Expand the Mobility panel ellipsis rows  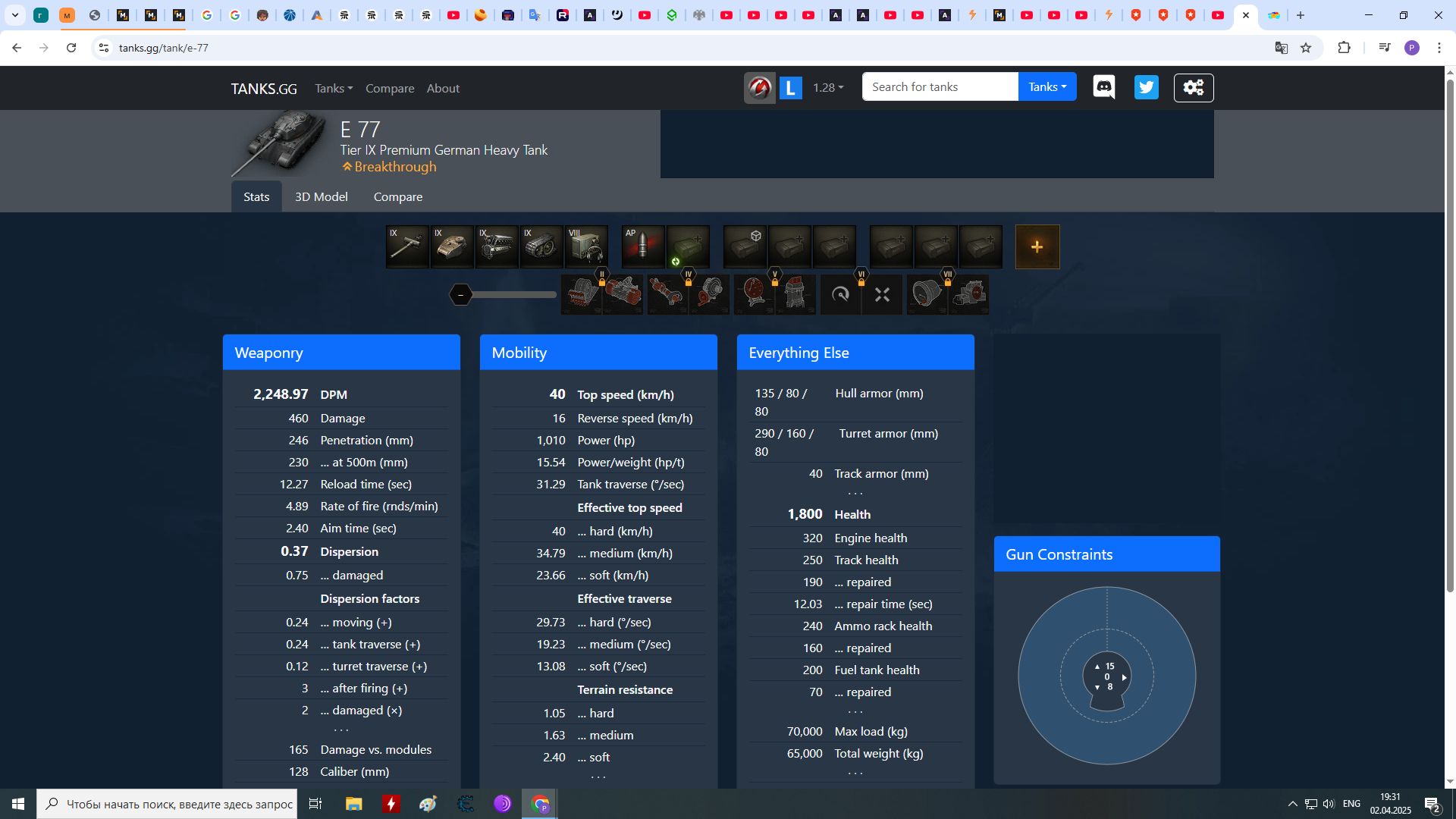[598, 776]
